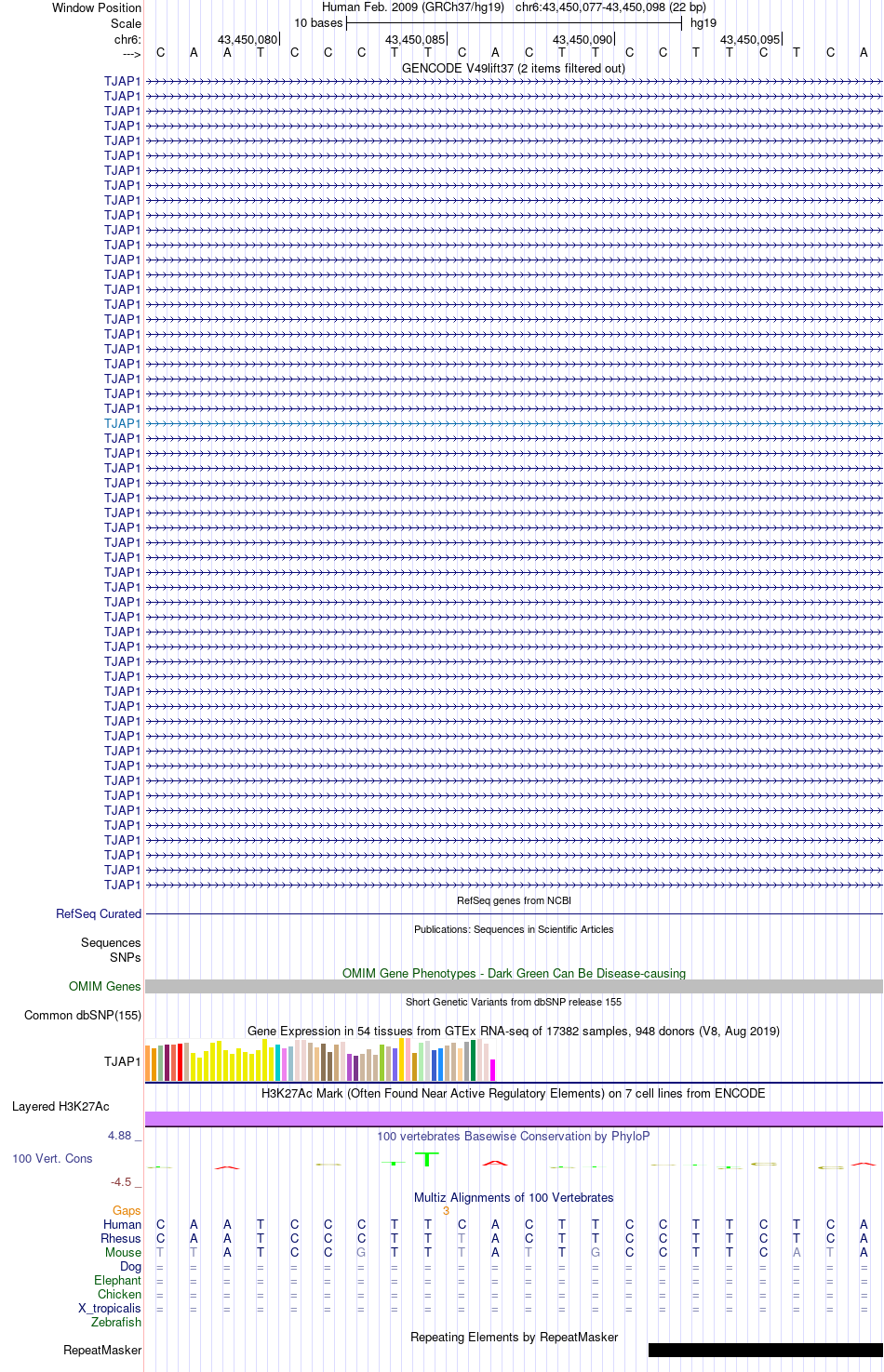Open '100 vertebrates Basewise Conservation by PhyloP' title

click(x=514, y=1136)
